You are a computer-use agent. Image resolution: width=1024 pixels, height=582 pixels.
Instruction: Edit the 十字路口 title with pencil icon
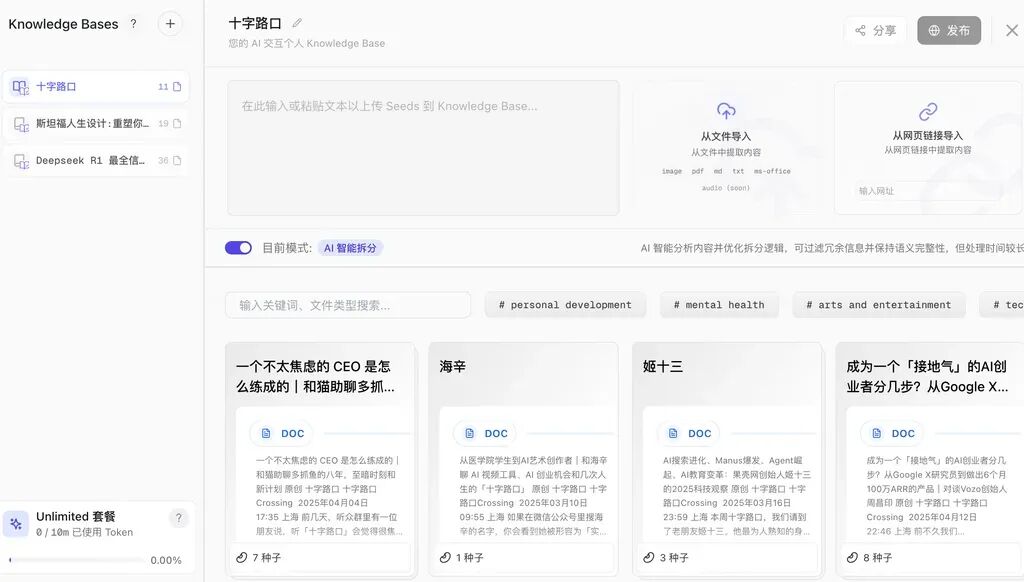pos(296,24)
